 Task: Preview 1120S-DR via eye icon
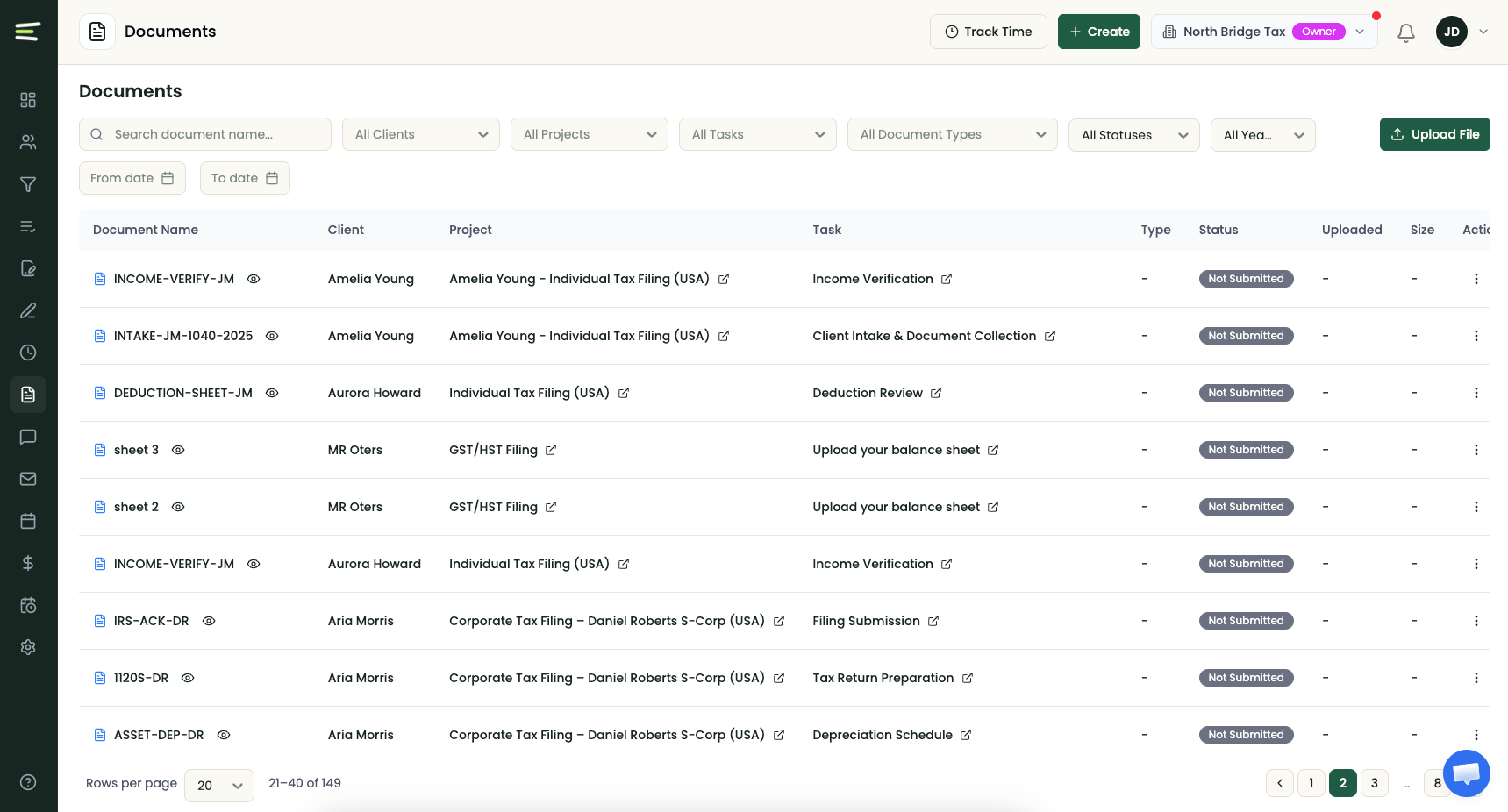pos(188,678)
